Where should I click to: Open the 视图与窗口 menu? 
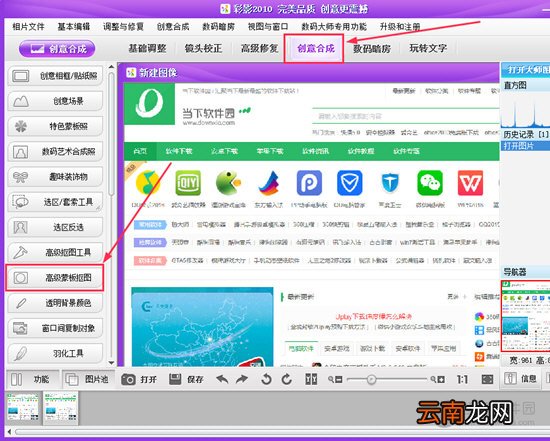[268, 27]
